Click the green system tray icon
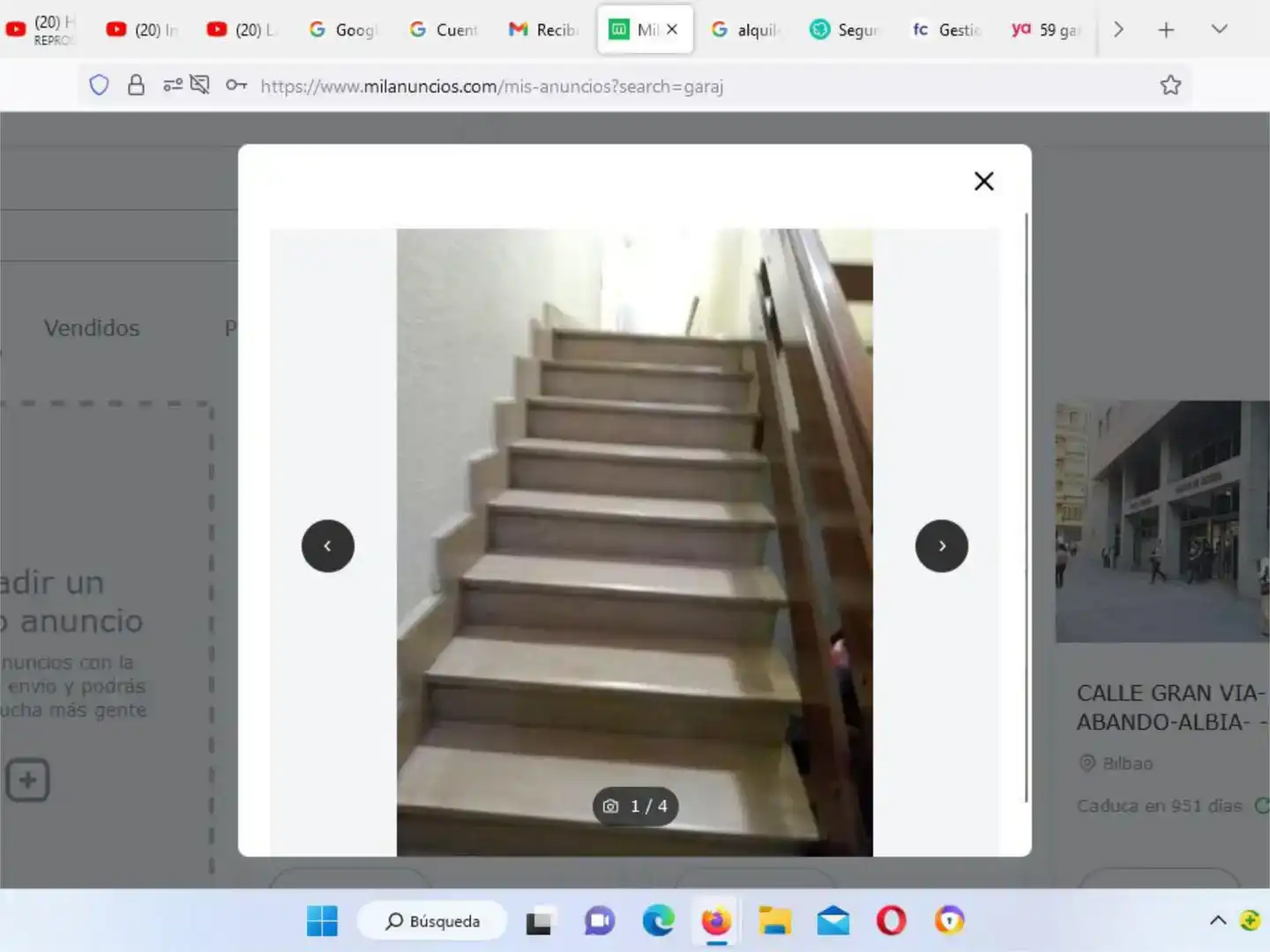1270x952 pixels. tap(1250, 920)
